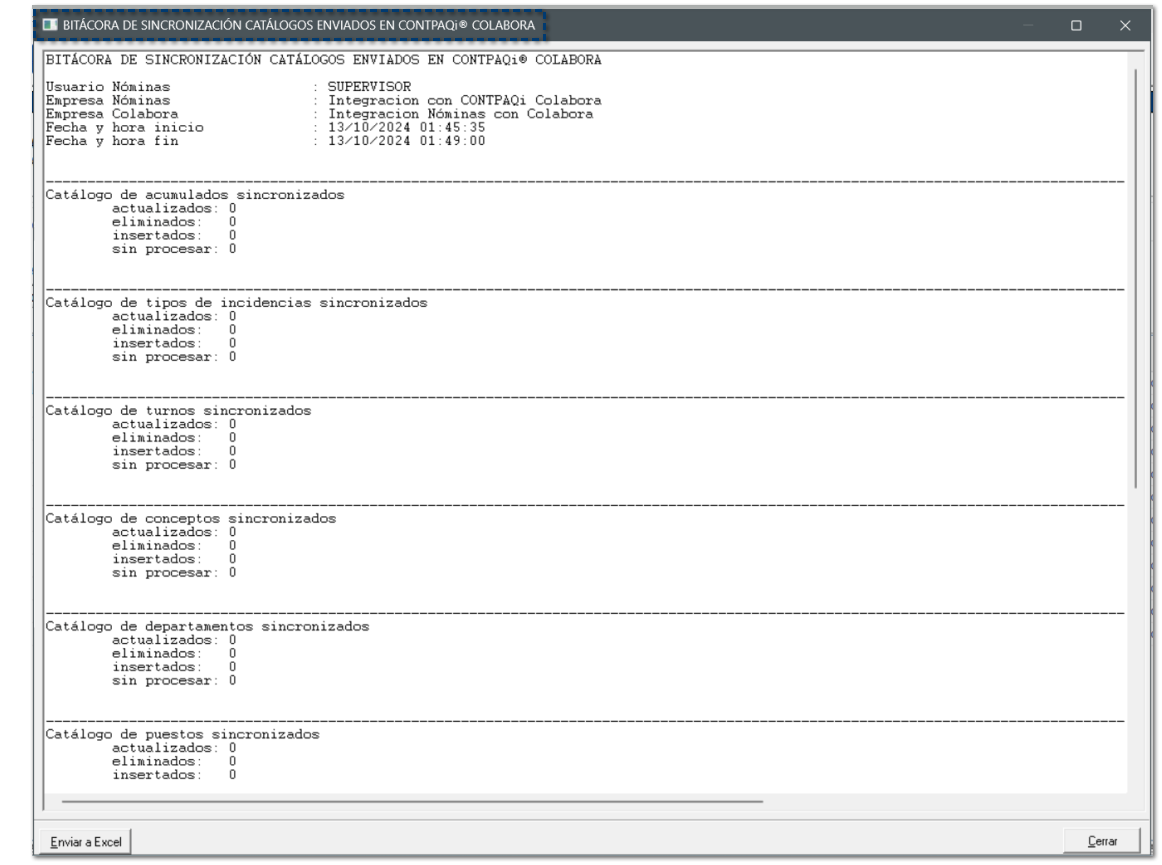Click 'Catálogo de tipos de incidencias sincronizados'
The width and height of the screenshot is (1162, 865).
(x=236, y=302)
